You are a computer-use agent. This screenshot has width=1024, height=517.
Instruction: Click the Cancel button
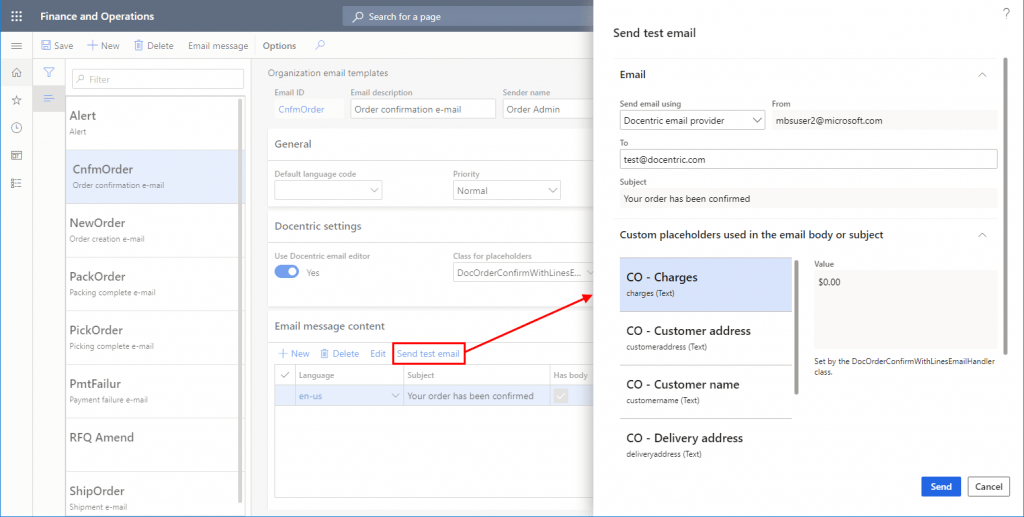pos(989,486)
